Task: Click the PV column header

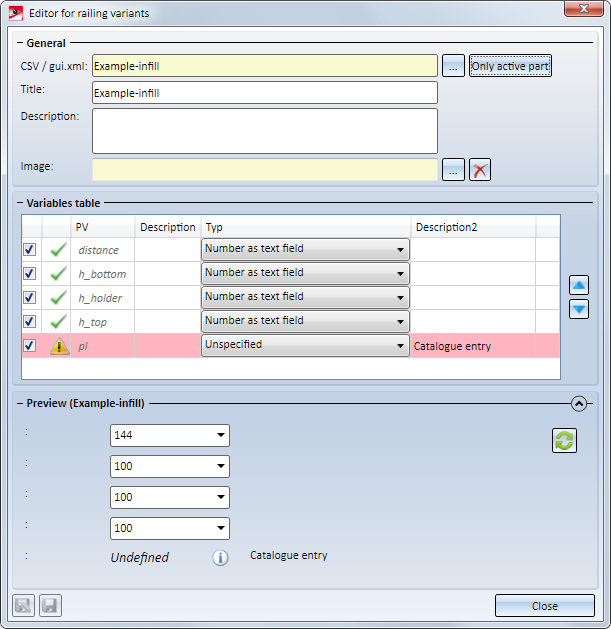Action: tap(103, 227)
